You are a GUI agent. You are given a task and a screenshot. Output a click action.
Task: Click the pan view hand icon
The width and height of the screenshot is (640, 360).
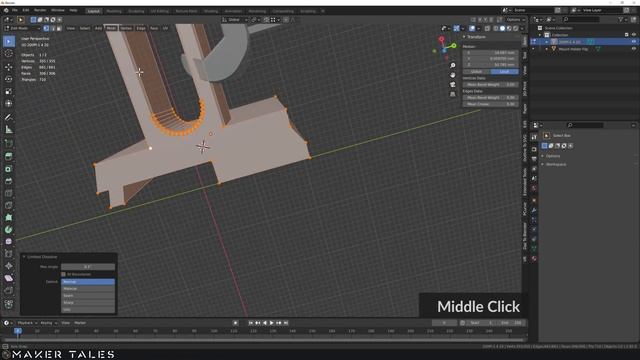click(x=452, y=75)
